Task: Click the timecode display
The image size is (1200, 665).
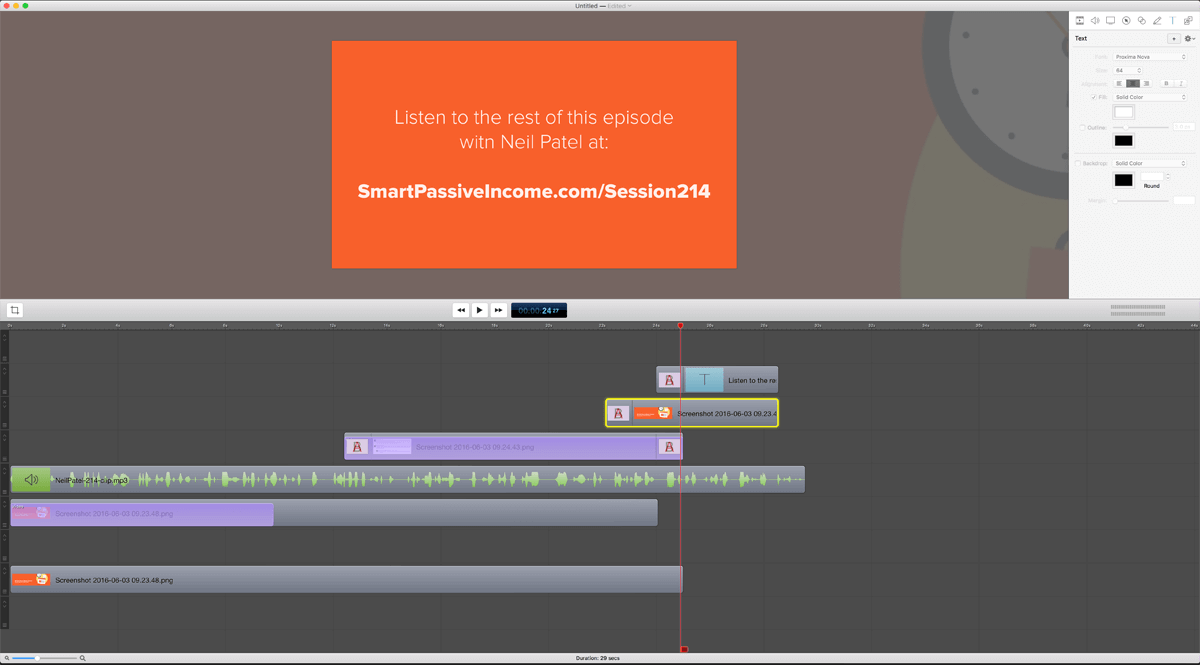Action: click(x=539, y=310)
